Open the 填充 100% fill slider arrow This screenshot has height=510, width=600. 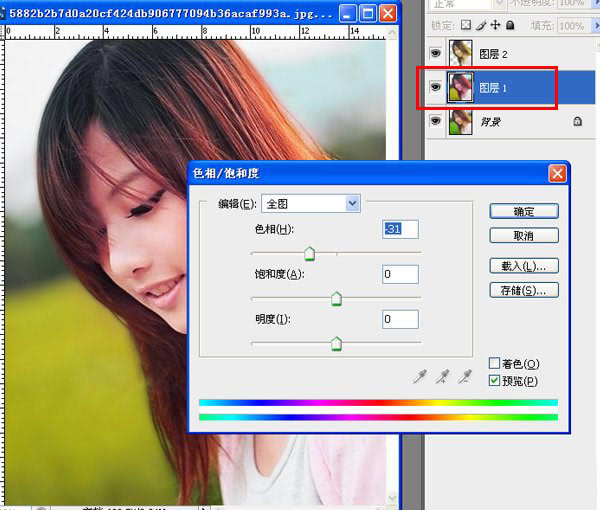pyautogui.click(x=596, y=26)
